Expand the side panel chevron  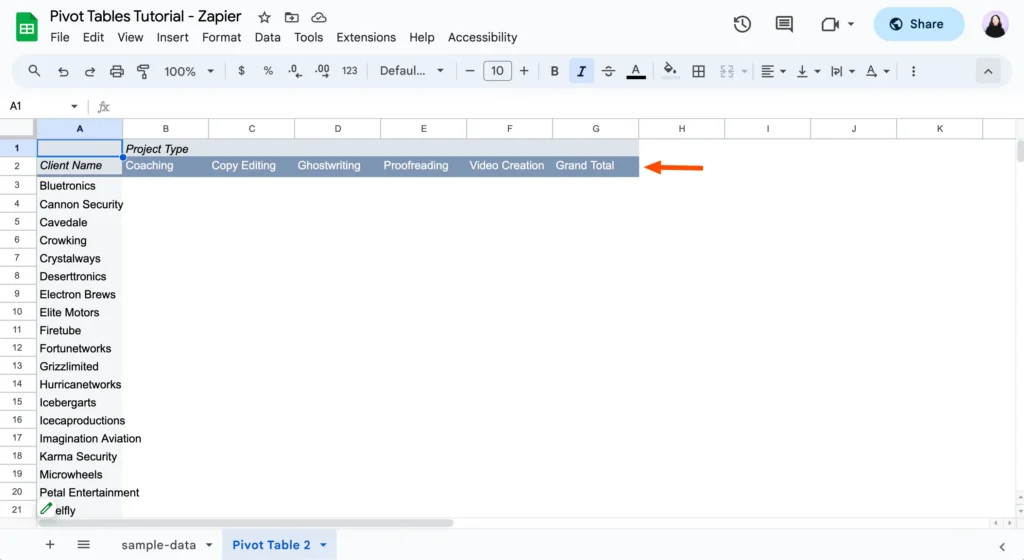point(1002,547)
